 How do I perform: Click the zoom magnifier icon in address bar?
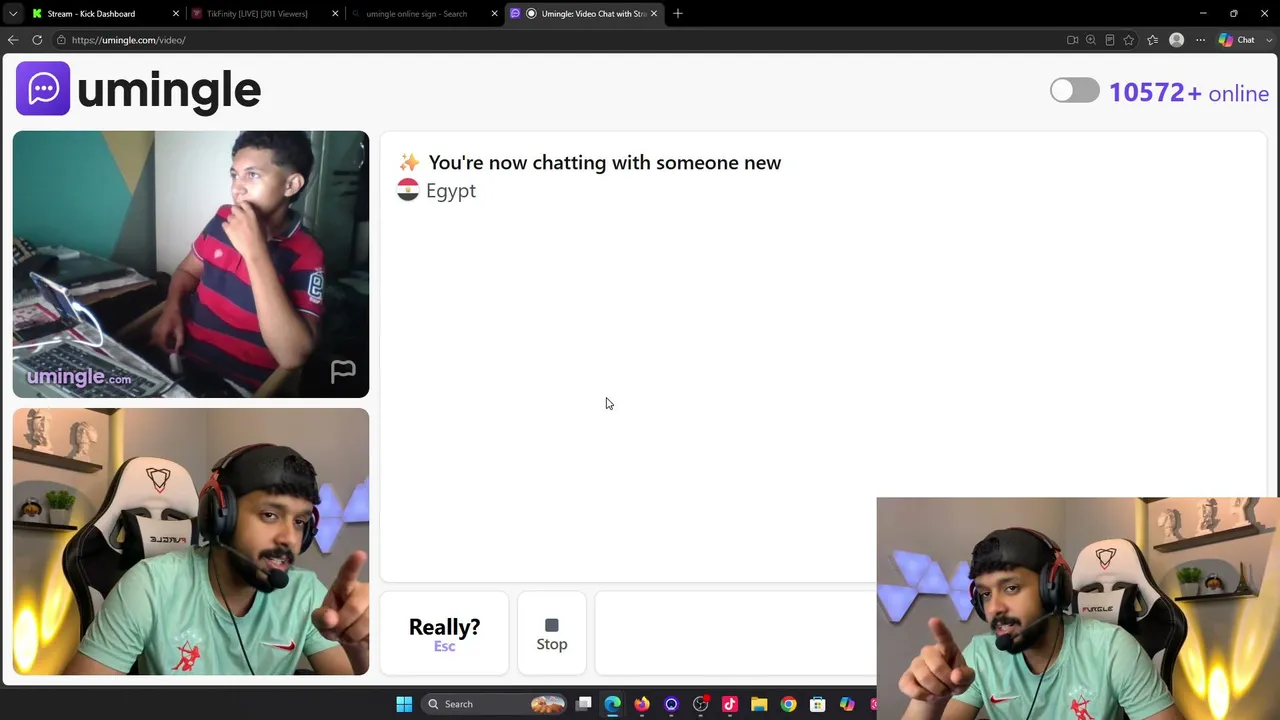tap(1091, 40)
